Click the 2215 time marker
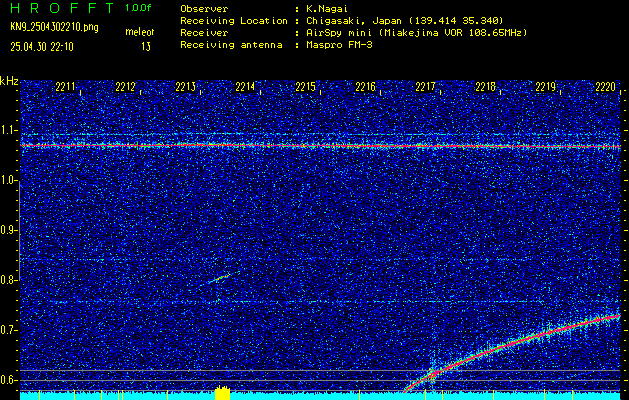The width and height of the screenshot is (629, 400). 305,87
